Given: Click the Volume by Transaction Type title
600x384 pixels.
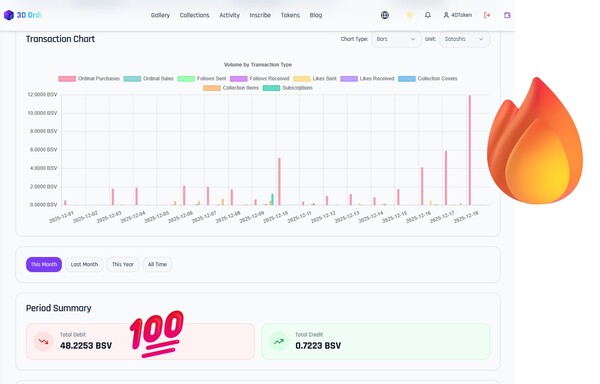Looking at the screenshot, I should coord(258,65).
